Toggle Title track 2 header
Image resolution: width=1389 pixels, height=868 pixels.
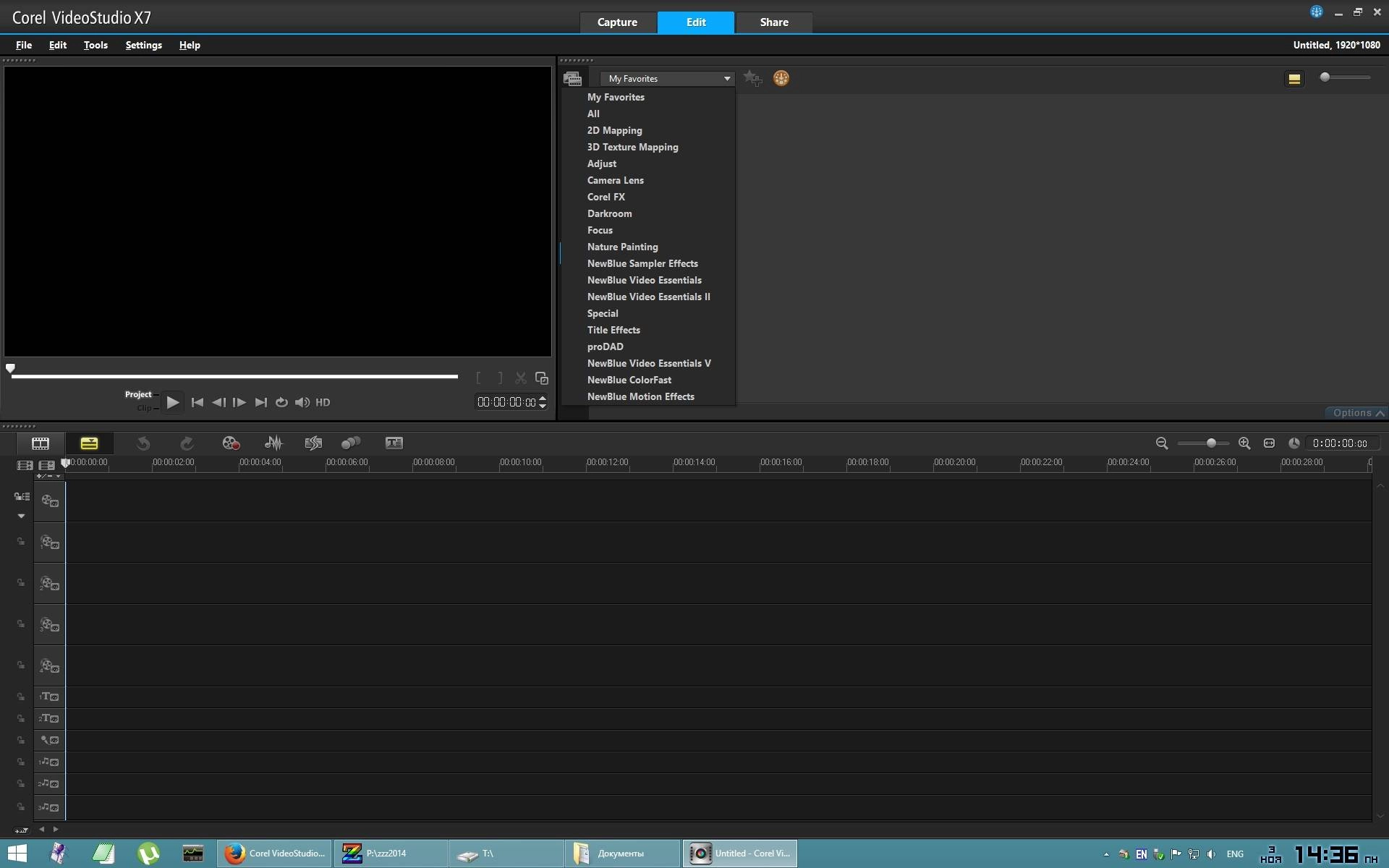pyautogui.click(x=49, y=718)
